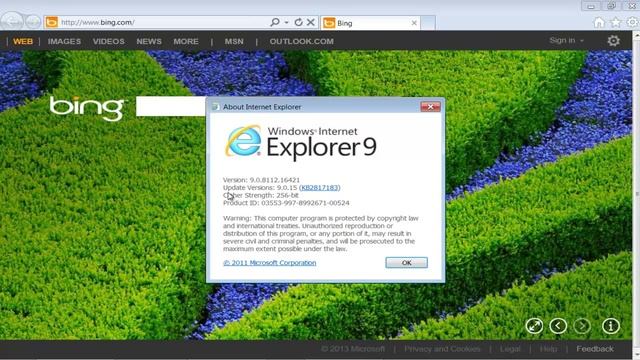Click into the Bing search box
The height and width of the screenshot is (360, 640).
pos(171,107)
